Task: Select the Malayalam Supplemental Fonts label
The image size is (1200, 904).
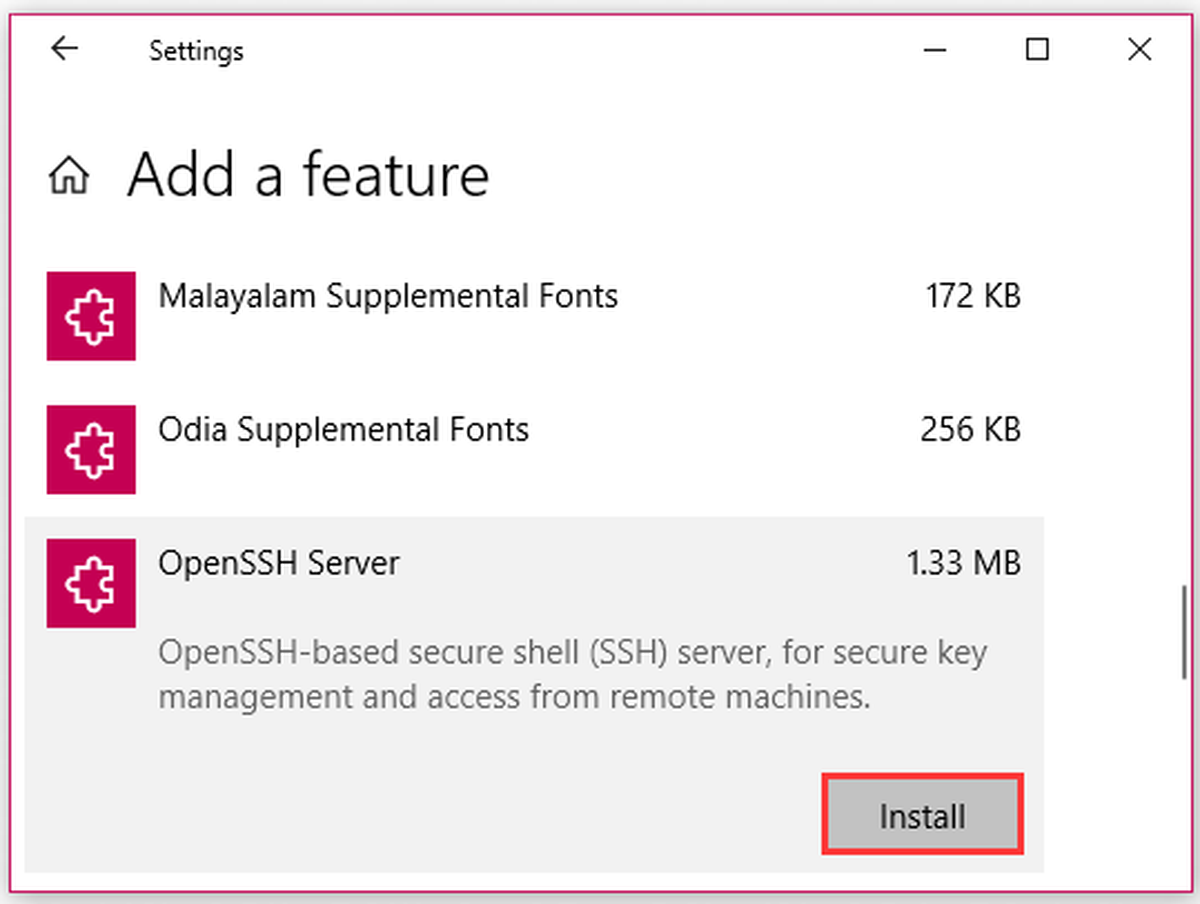Action: (388, 296)
